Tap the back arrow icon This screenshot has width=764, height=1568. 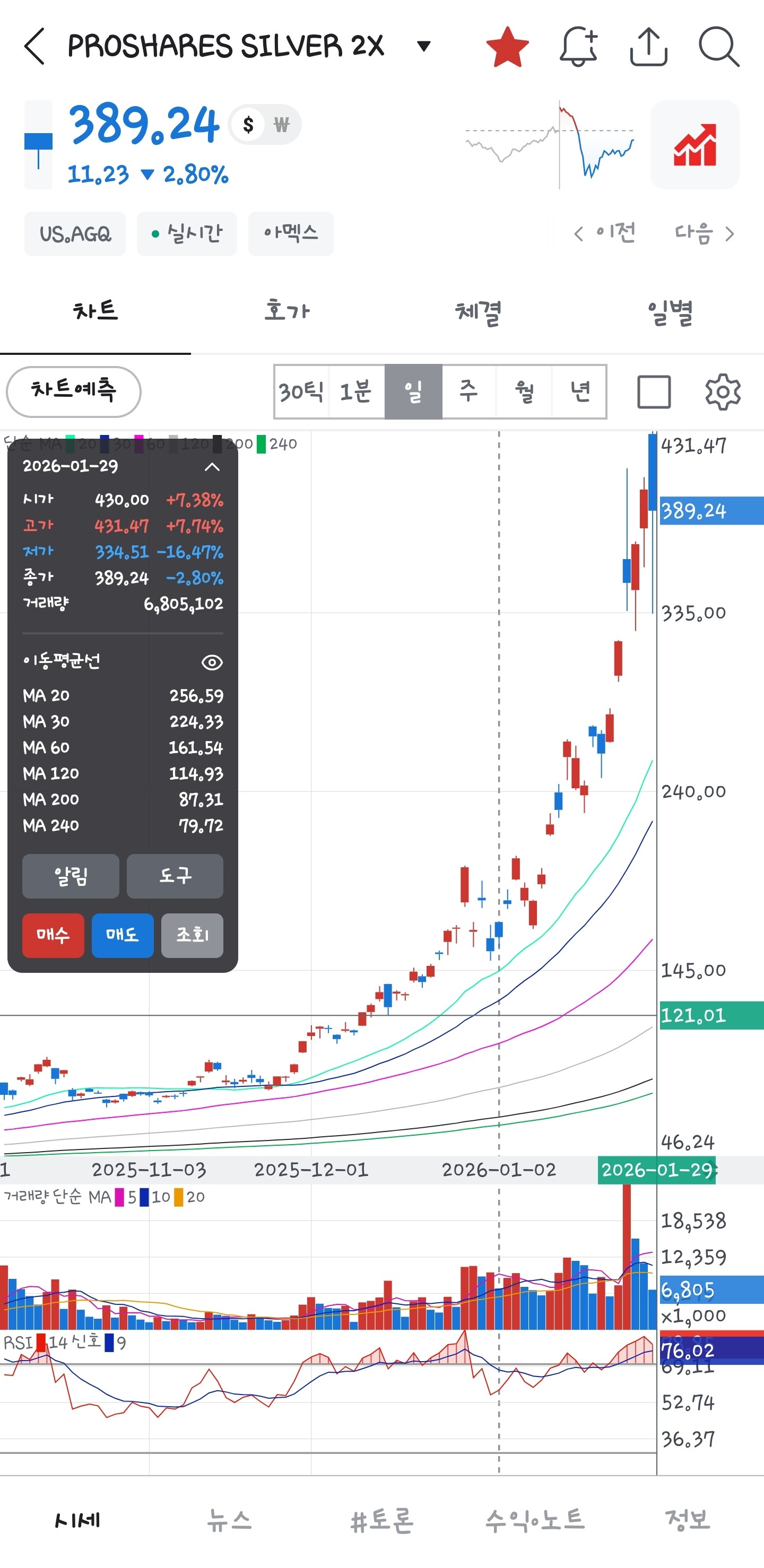34,46
